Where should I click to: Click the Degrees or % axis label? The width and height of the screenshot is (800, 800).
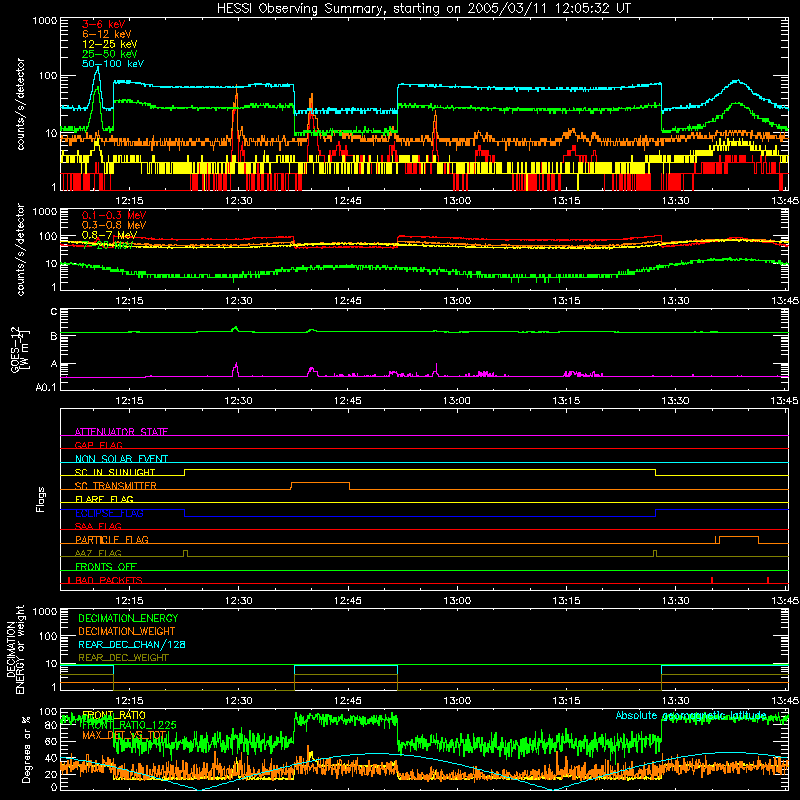pos(26,749)
